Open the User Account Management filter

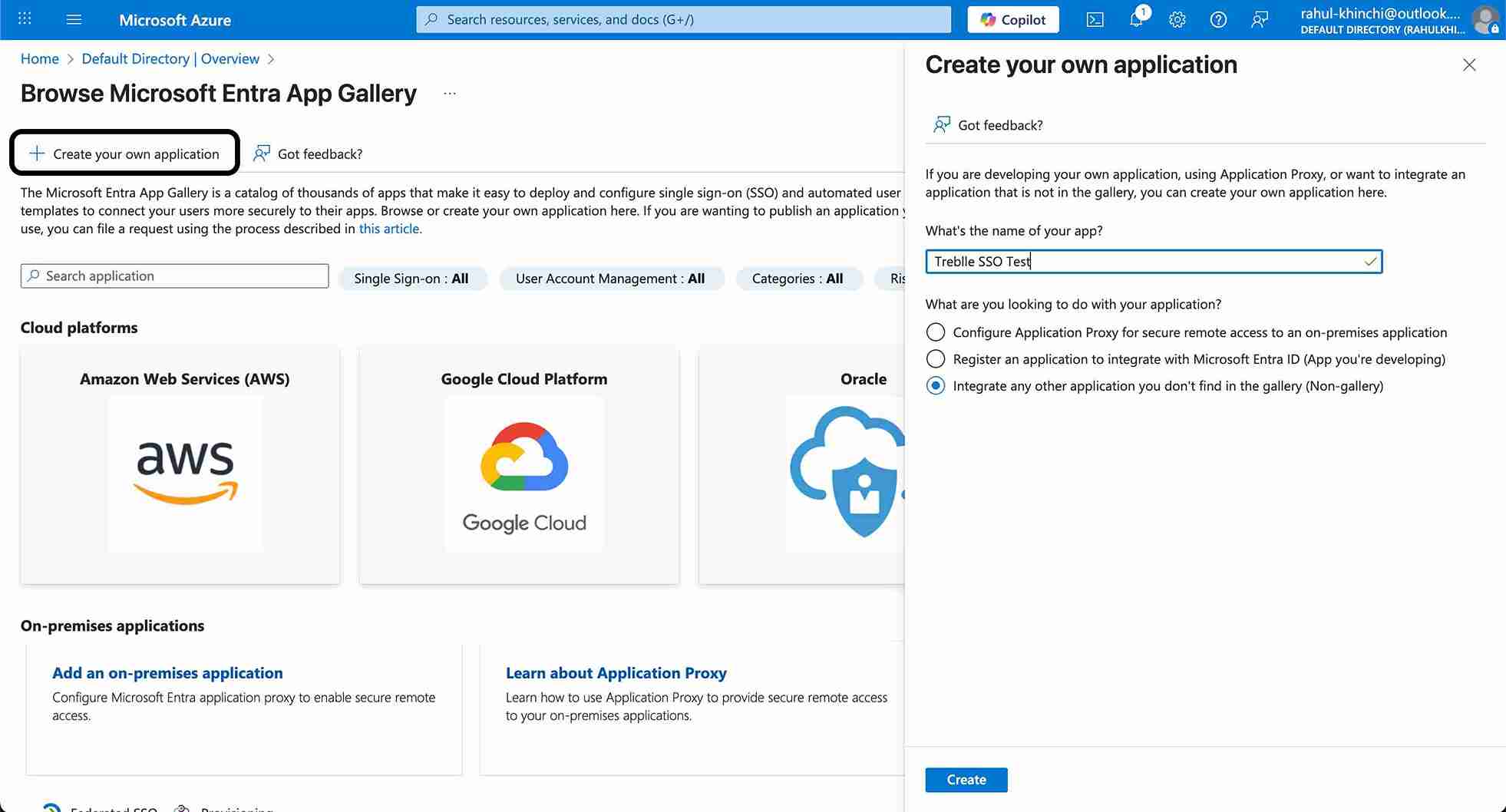tap(611, 278)
